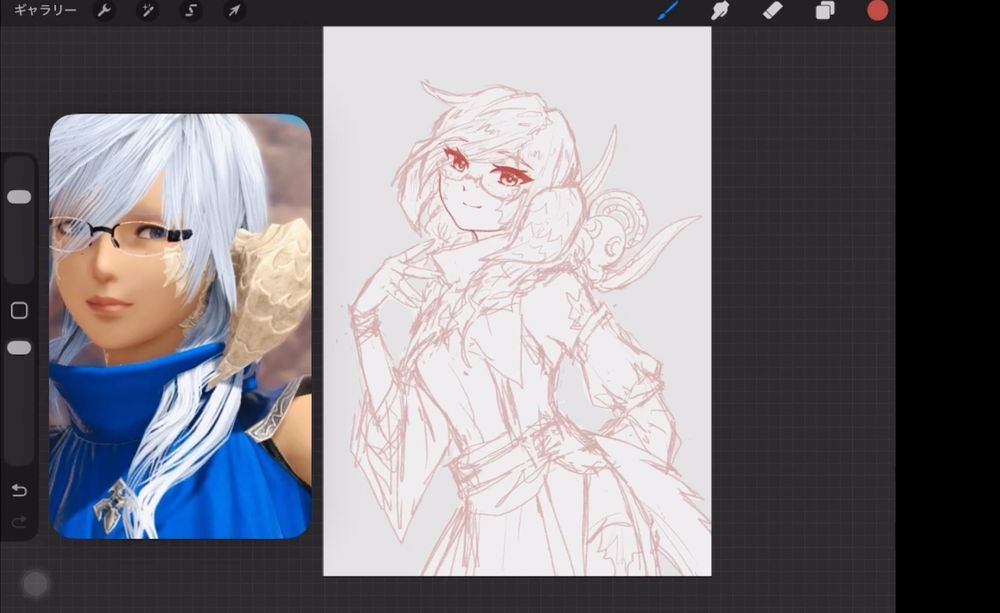This screenshot has height=613, width=1000.
Task: Redo with the redo arrow in sidebar
Action: 19,522
